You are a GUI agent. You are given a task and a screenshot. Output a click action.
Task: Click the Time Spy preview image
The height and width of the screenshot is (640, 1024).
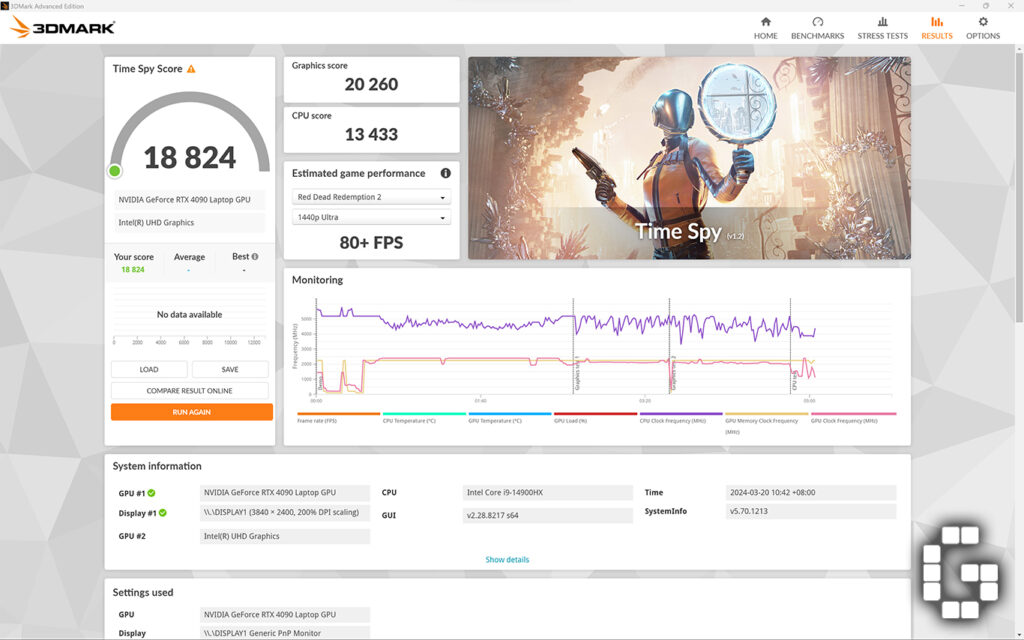pyautogui.click(x=689, y=158)
